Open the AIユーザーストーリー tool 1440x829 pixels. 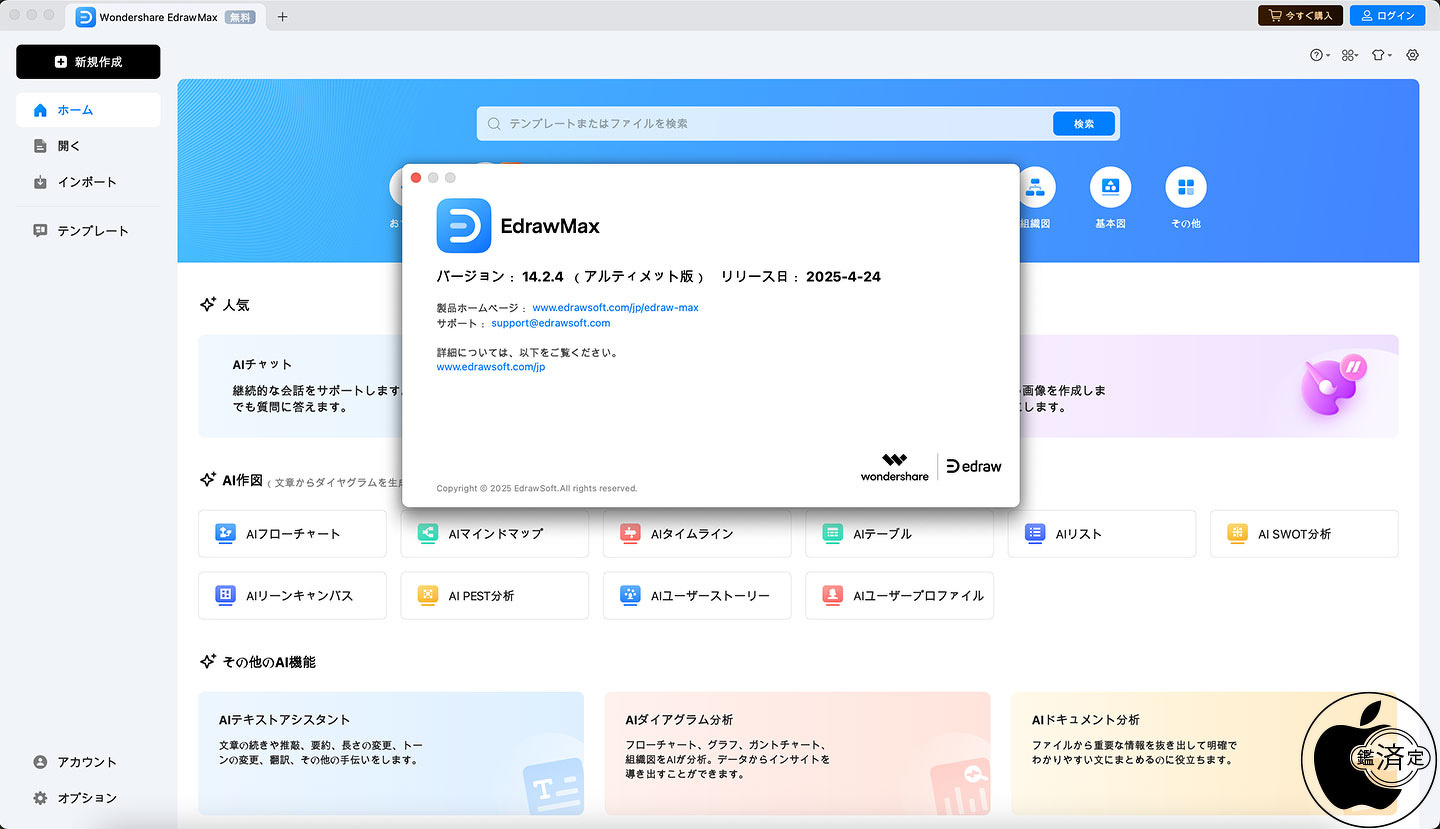697,596
